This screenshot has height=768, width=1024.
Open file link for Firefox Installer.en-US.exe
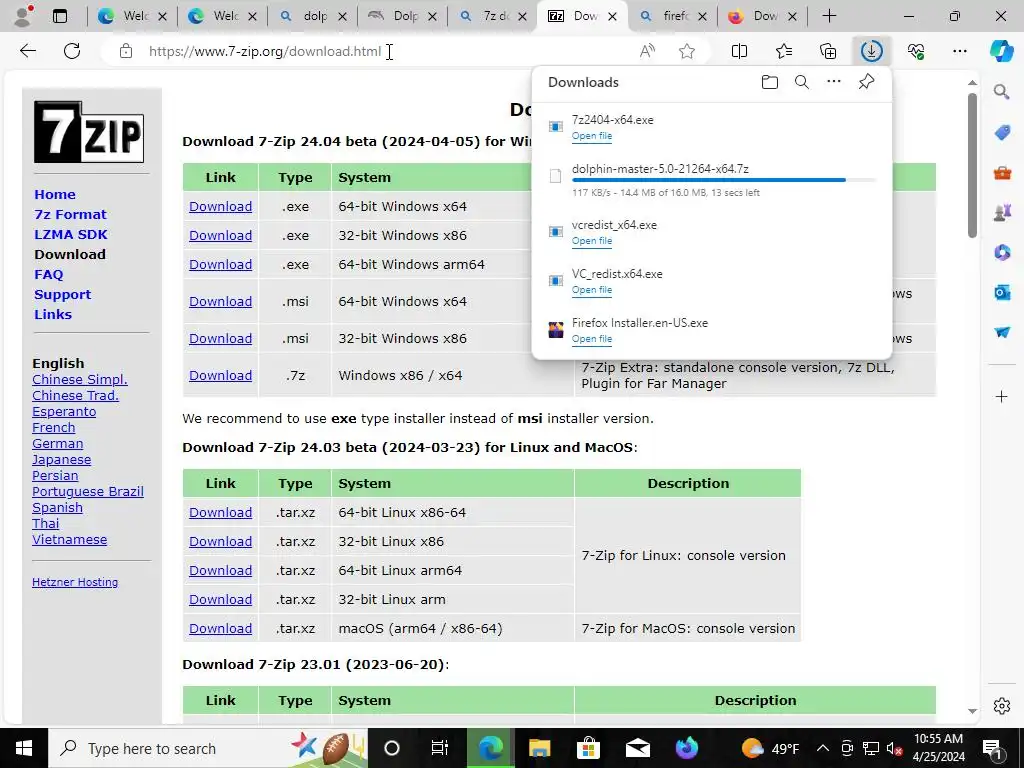click(x=592, y=338)
